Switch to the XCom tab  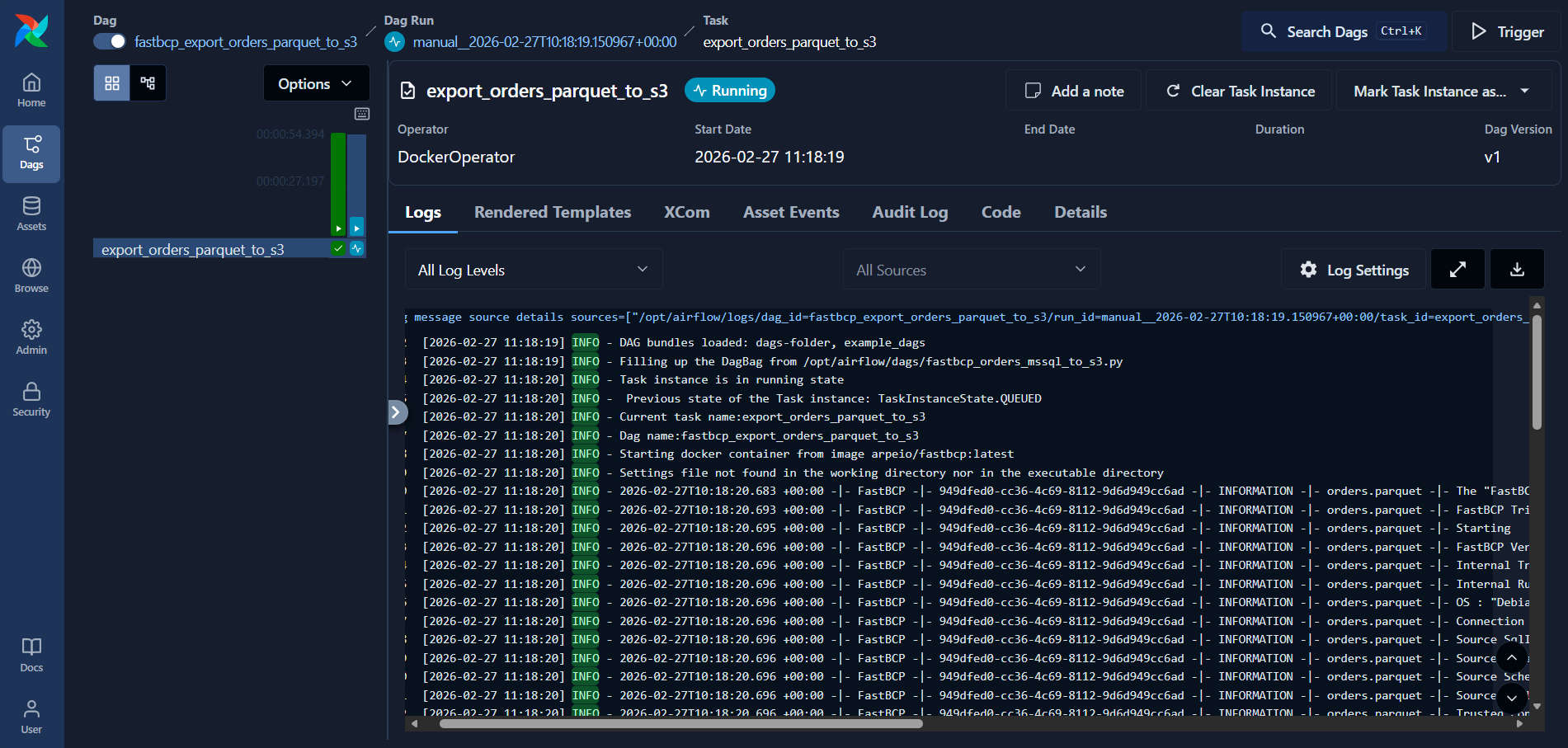(686, 212)
